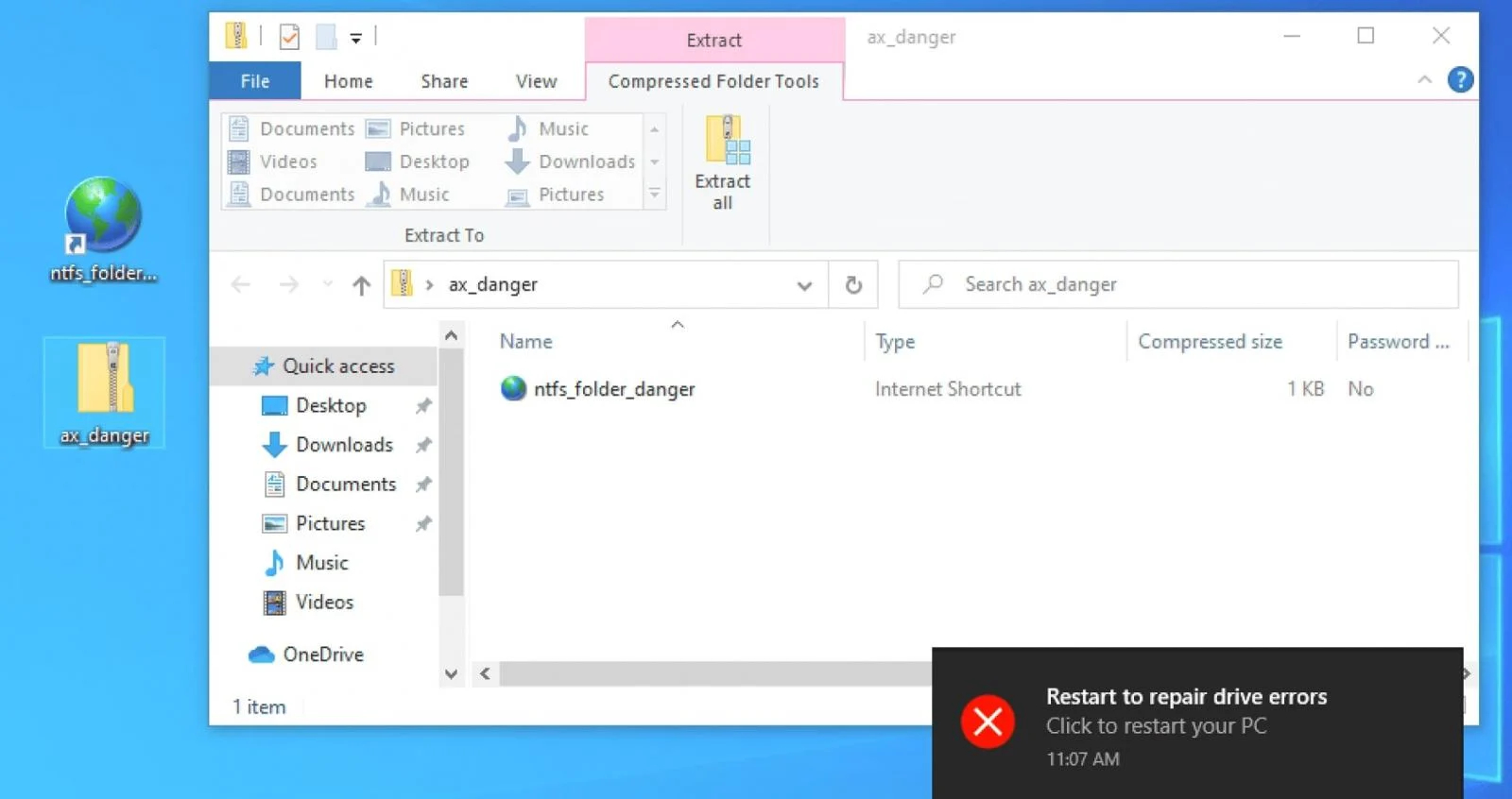Open the address bar history dropdown
This screenshot has height=799, width=1512.
click(804, 285)
